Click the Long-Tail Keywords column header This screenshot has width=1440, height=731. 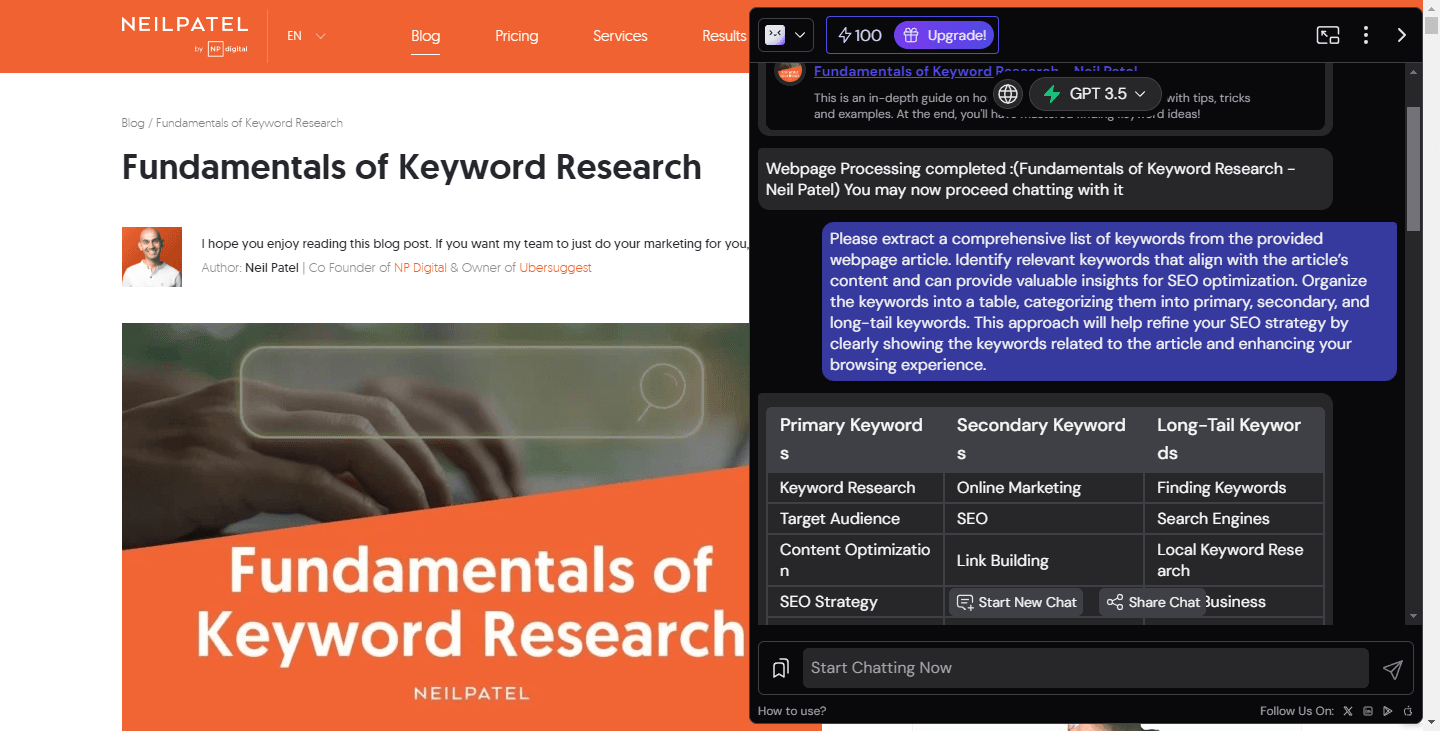pos(1234,439)
